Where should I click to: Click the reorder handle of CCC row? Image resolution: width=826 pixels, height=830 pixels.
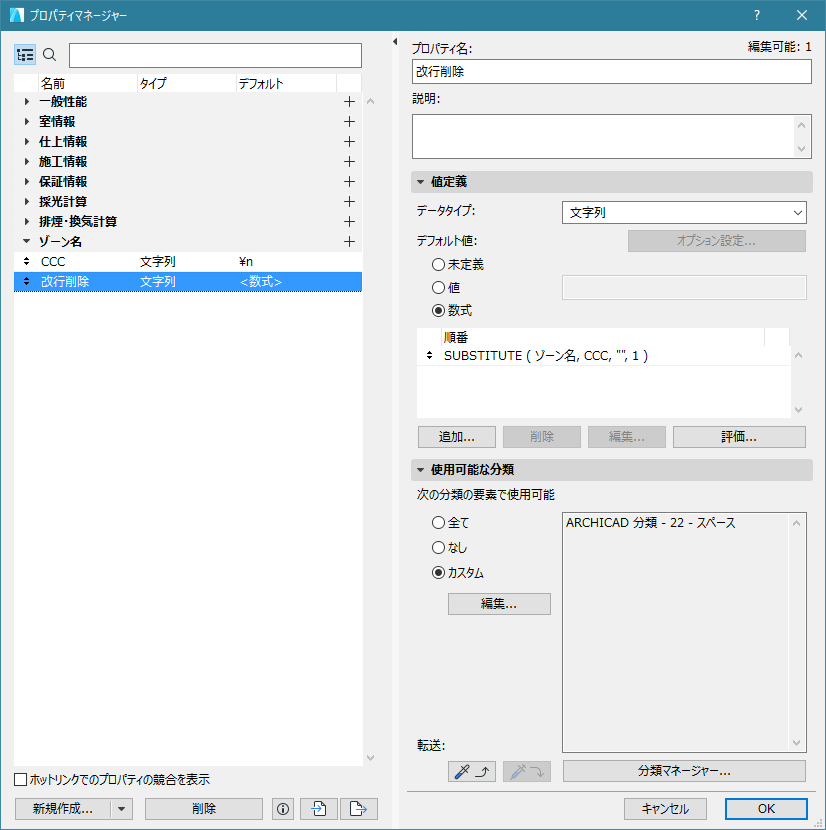point(26,261)
